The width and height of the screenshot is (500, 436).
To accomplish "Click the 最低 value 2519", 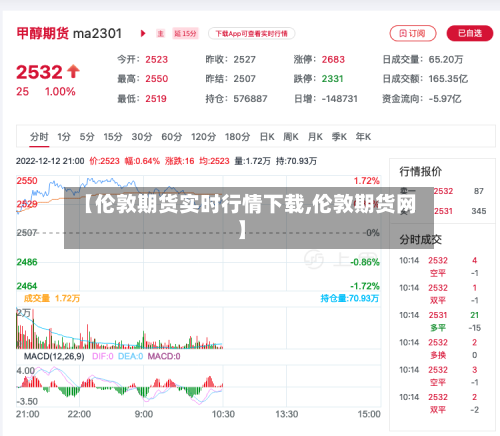I will pyautogui.click(x=156, y=99).
